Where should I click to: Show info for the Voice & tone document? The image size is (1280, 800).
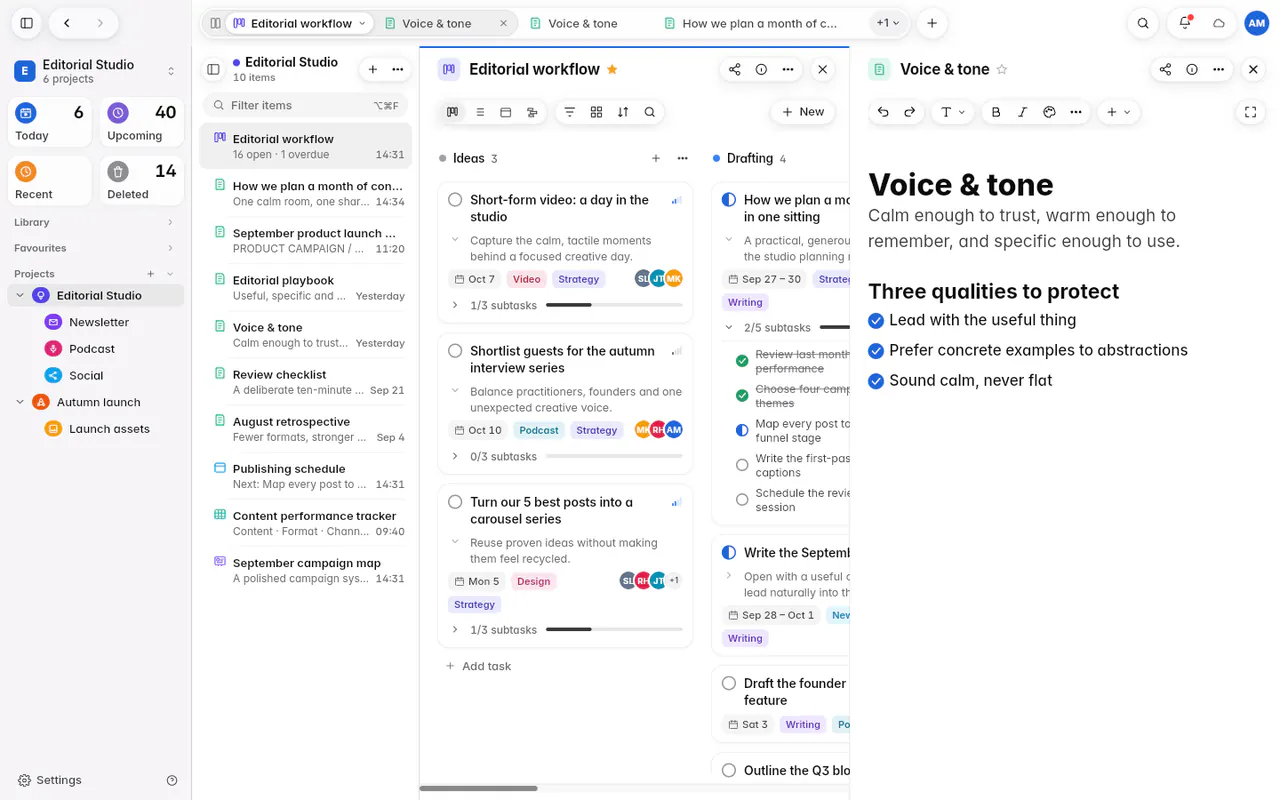coord(1192,69)
